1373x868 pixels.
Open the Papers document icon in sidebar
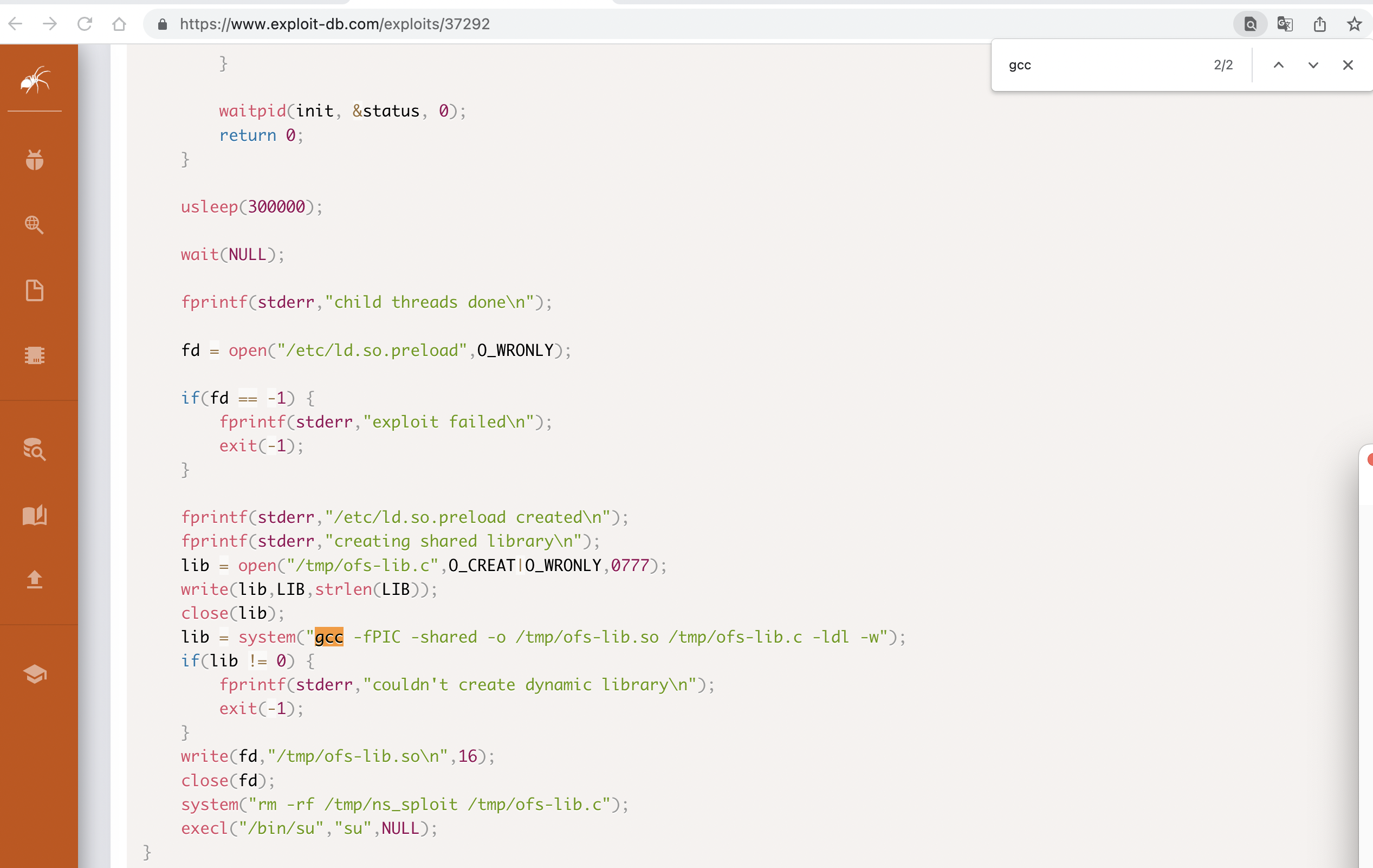(35, 290)
